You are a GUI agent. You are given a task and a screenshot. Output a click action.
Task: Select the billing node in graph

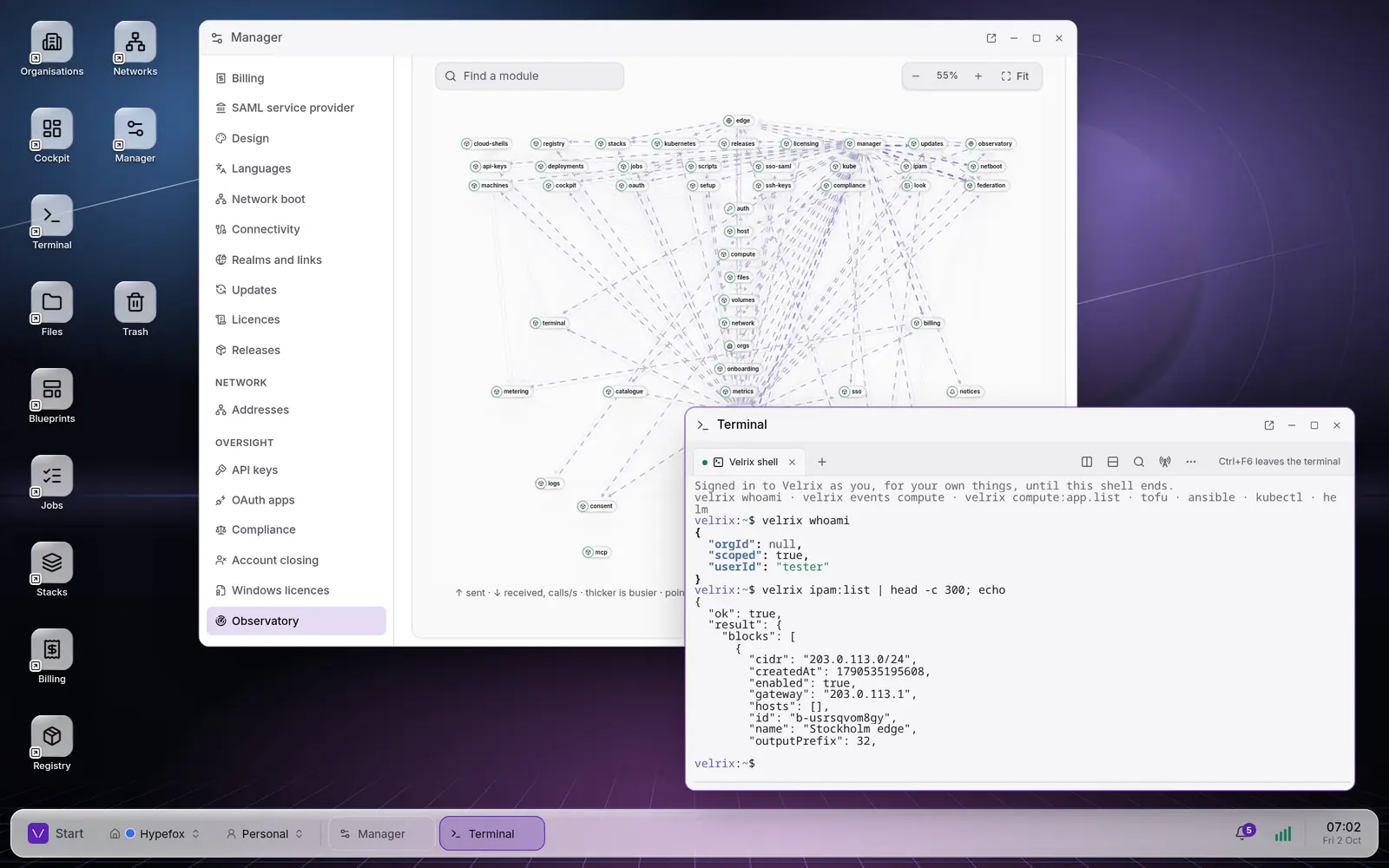(x=926, y=323)
